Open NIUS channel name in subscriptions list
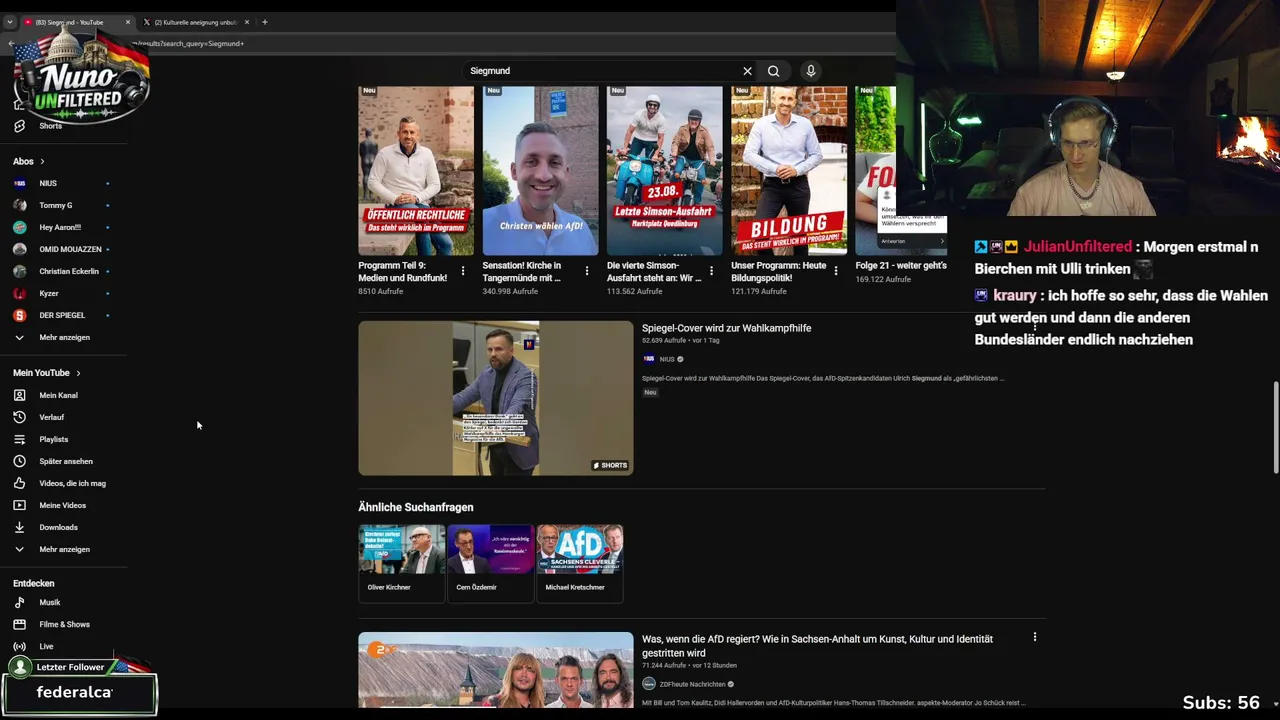Image resolution: width=1280 pixels, height=720 pixels. (x=48, y=183)
